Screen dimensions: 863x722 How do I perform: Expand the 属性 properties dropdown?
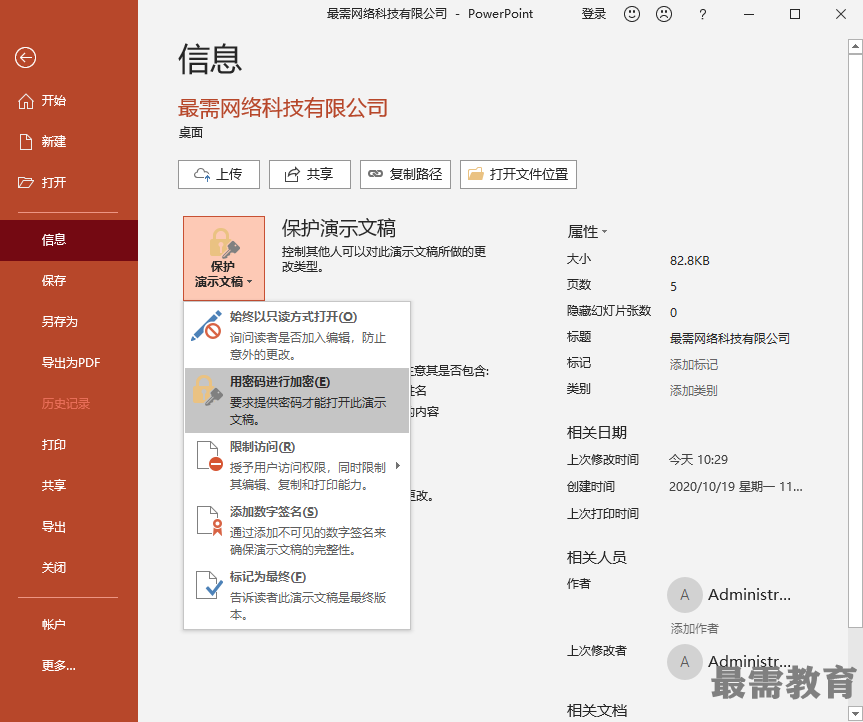pos(587,232)
